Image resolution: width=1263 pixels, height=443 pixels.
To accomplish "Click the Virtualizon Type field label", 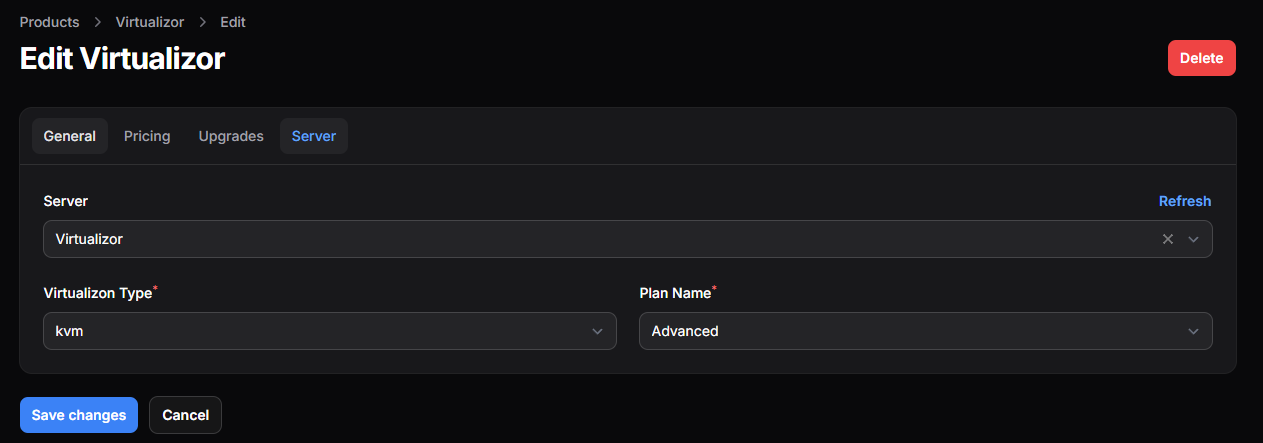I will coord(98,293).
